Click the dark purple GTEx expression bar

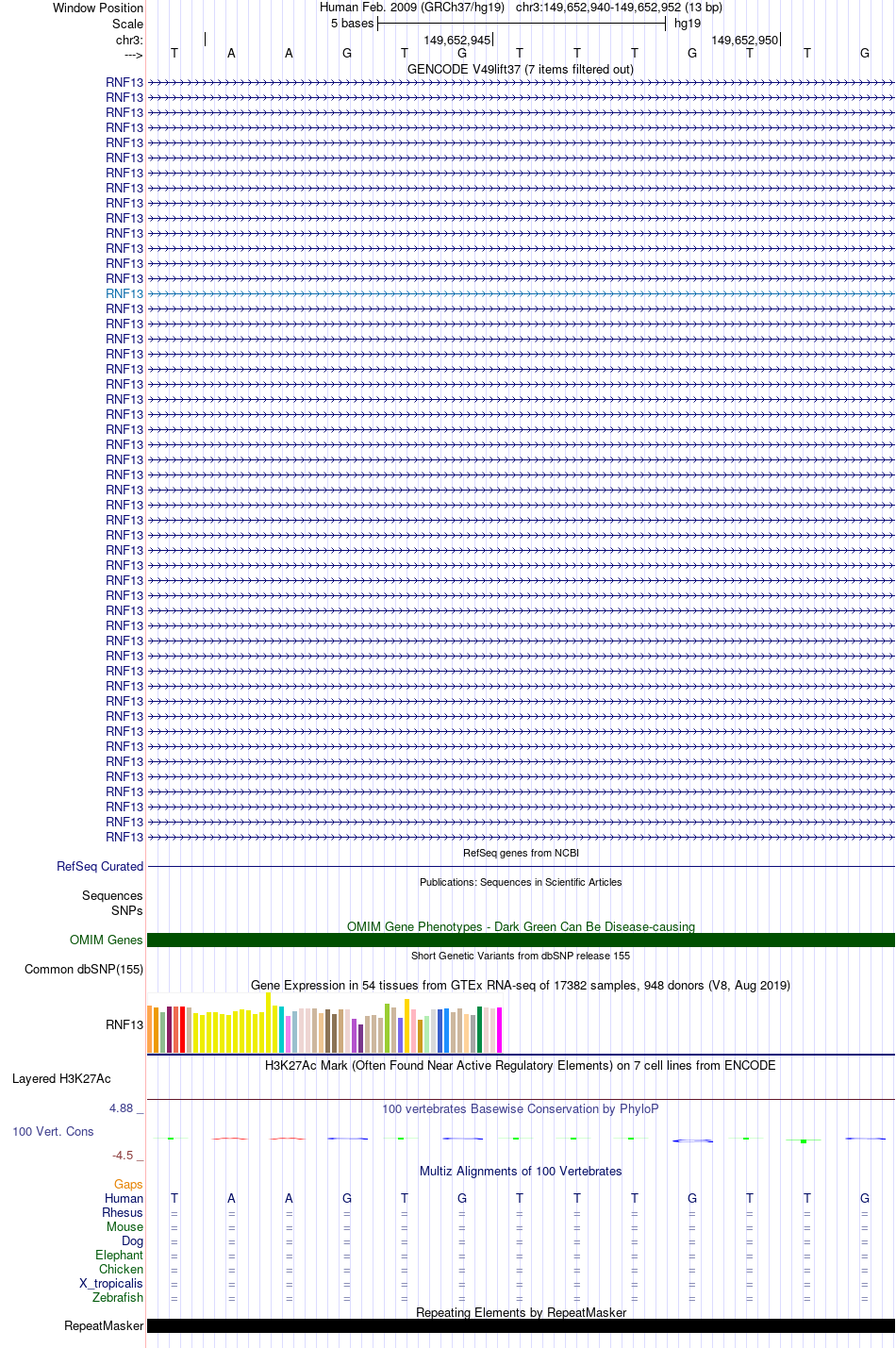360,1039
